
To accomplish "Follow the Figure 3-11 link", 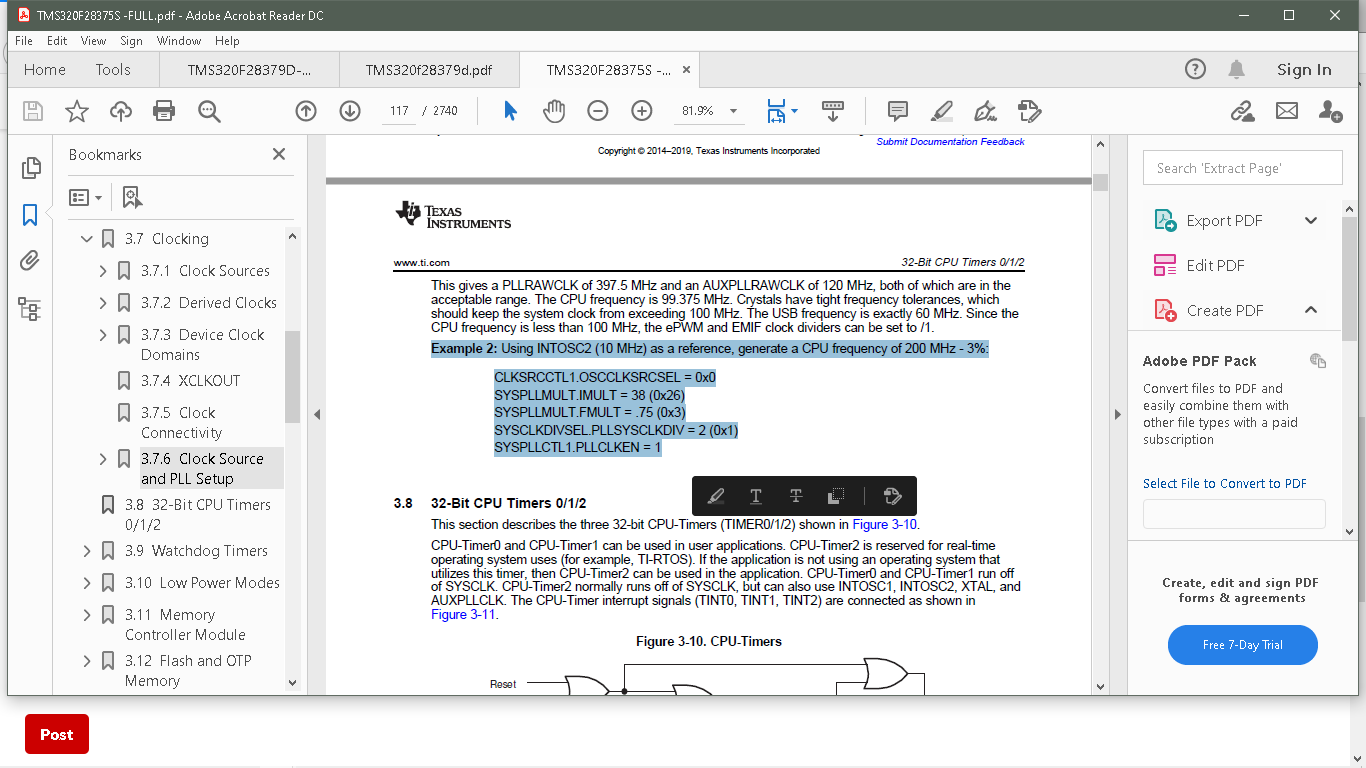I will tap(463, 615).
